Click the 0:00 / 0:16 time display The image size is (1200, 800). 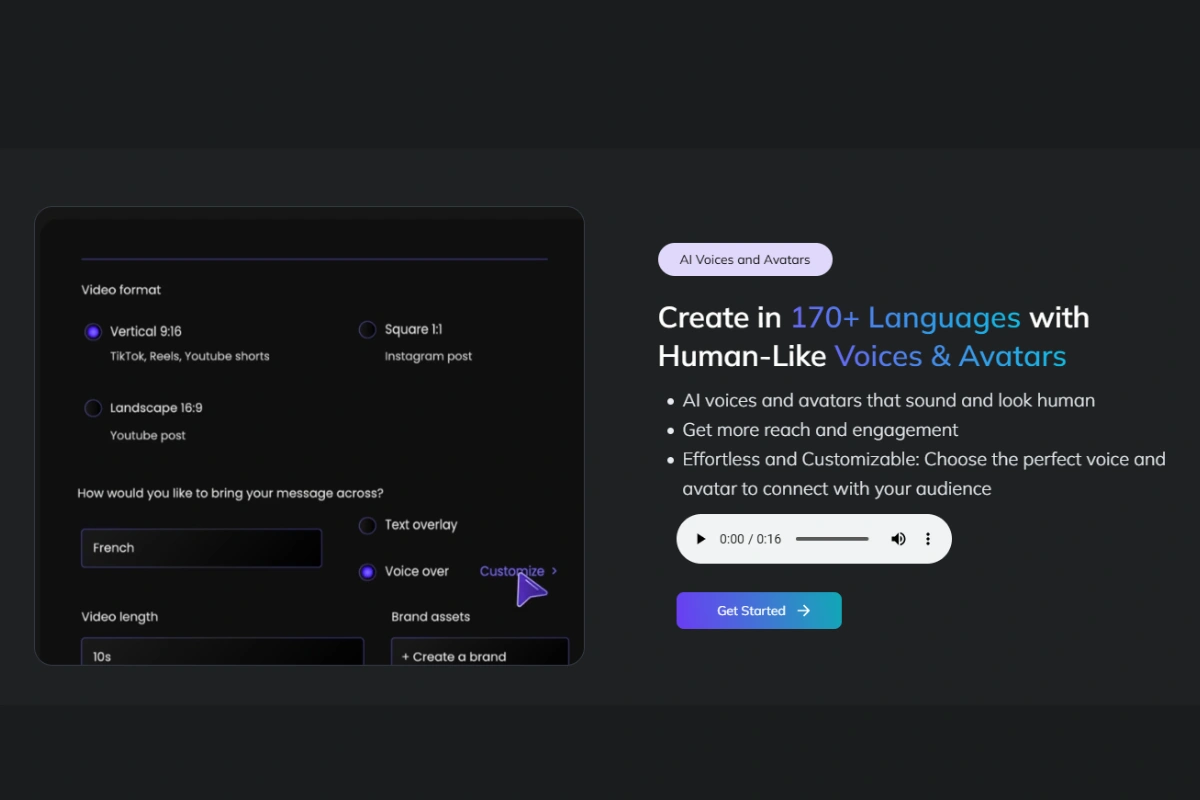pyautogui.click(x=750, y=539)
